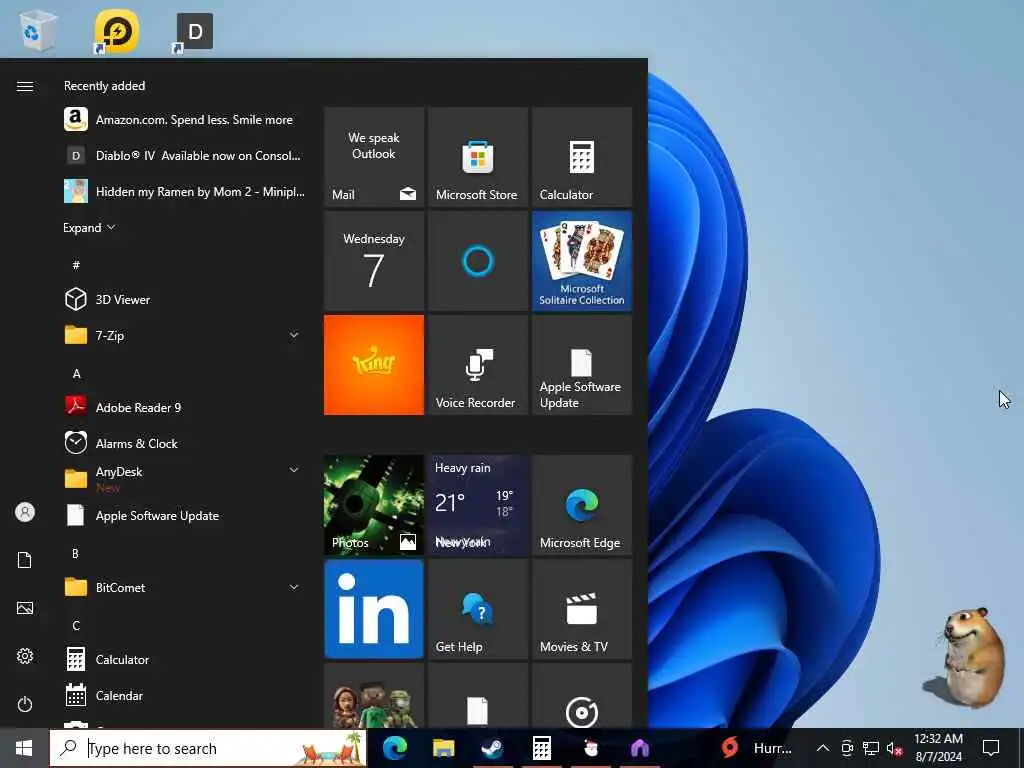This screenshot has height=768, width=1024.
Task: Click the taskbar search box
Action: click(208, 748)
